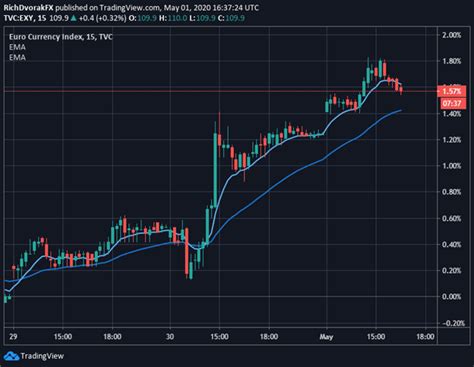Click the H:110.0 high value
Image resolution: width=474 pixels, height=367 pixels.
pyautogui.click(x=173, y=18)
